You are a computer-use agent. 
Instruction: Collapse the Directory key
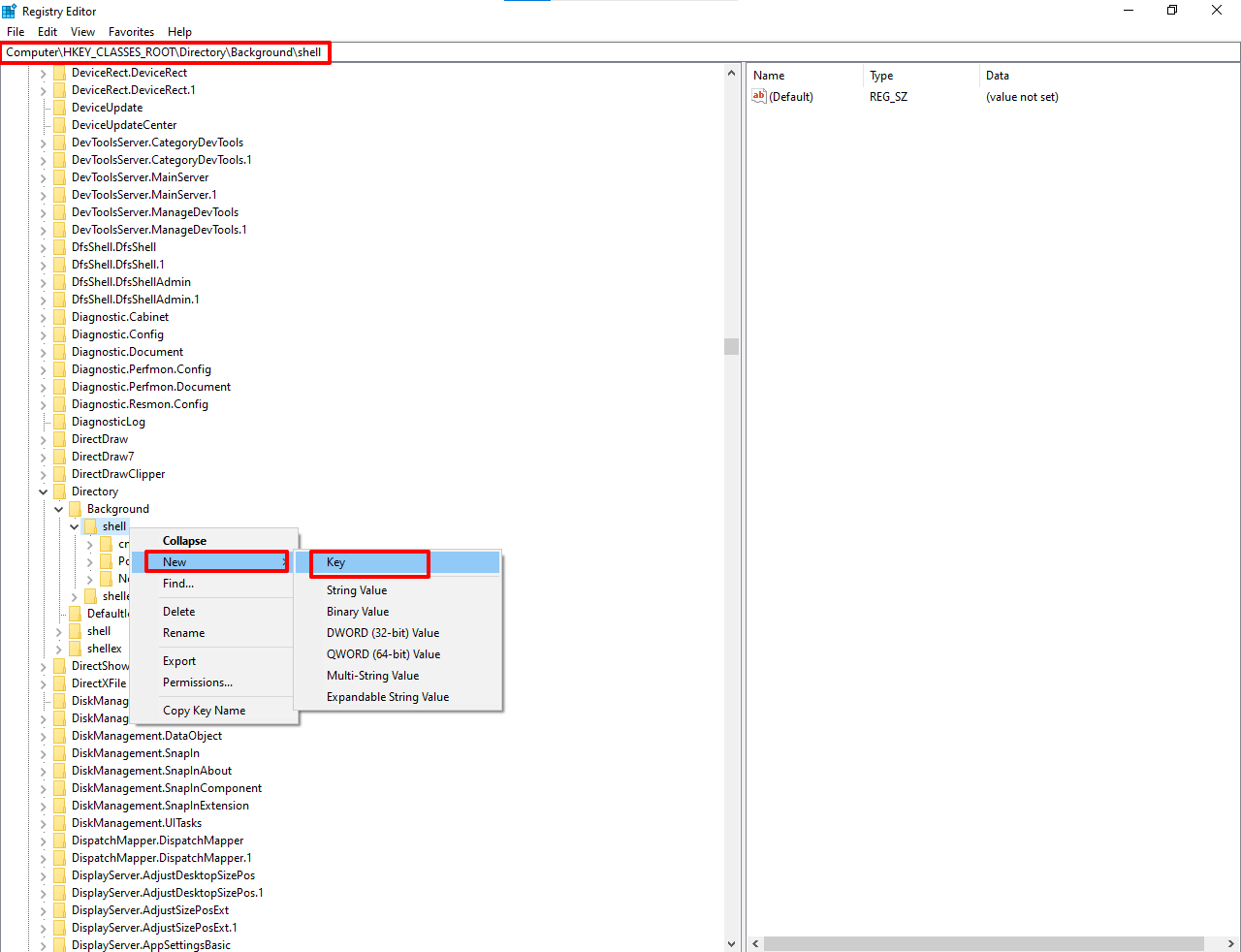(43, 491)
